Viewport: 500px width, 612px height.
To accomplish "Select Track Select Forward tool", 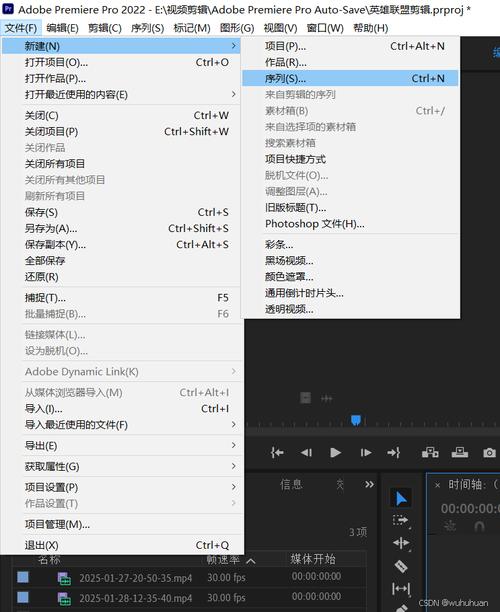I will (x=401, y=521).
